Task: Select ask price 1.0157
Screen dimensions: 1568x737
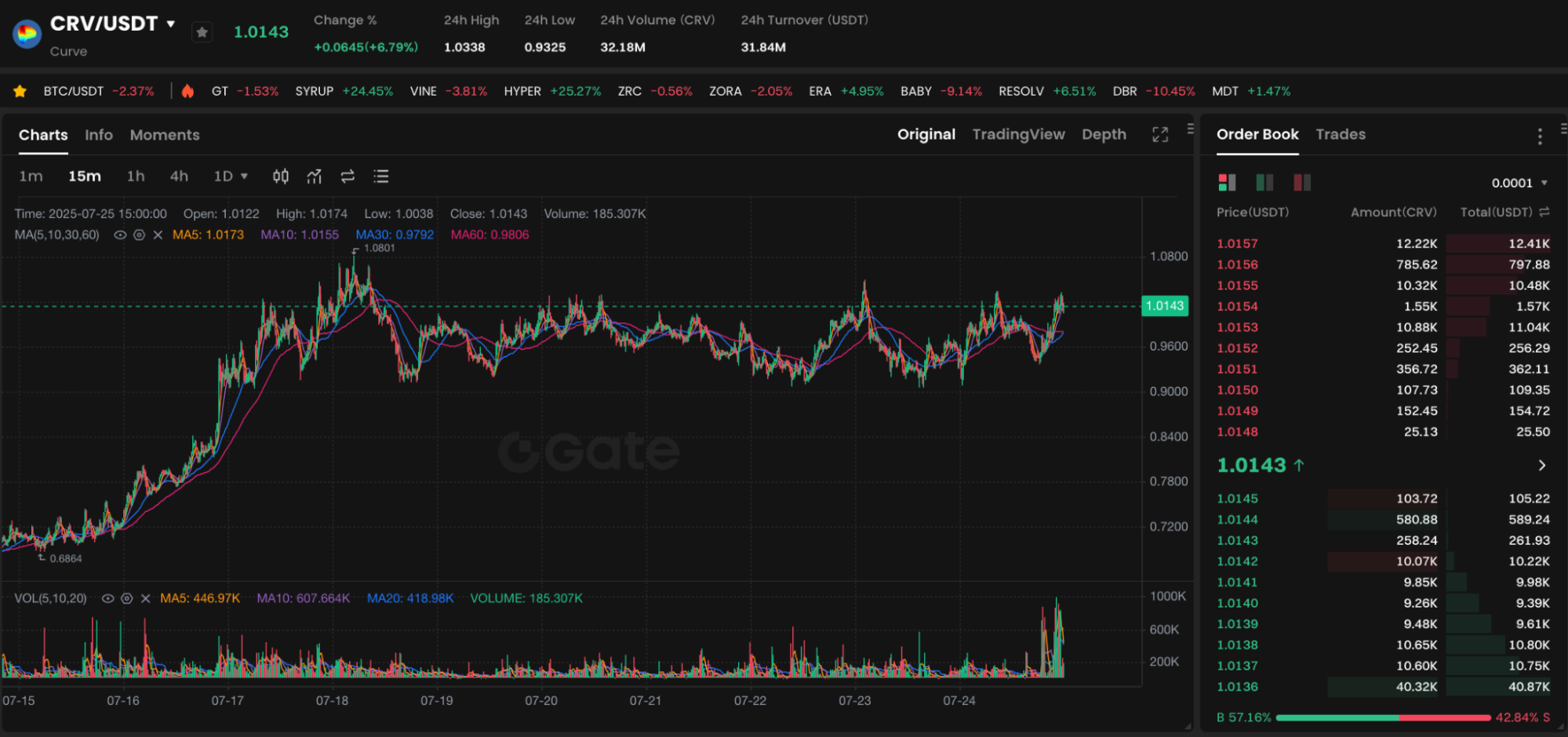Action: (x=1237, y=244)
